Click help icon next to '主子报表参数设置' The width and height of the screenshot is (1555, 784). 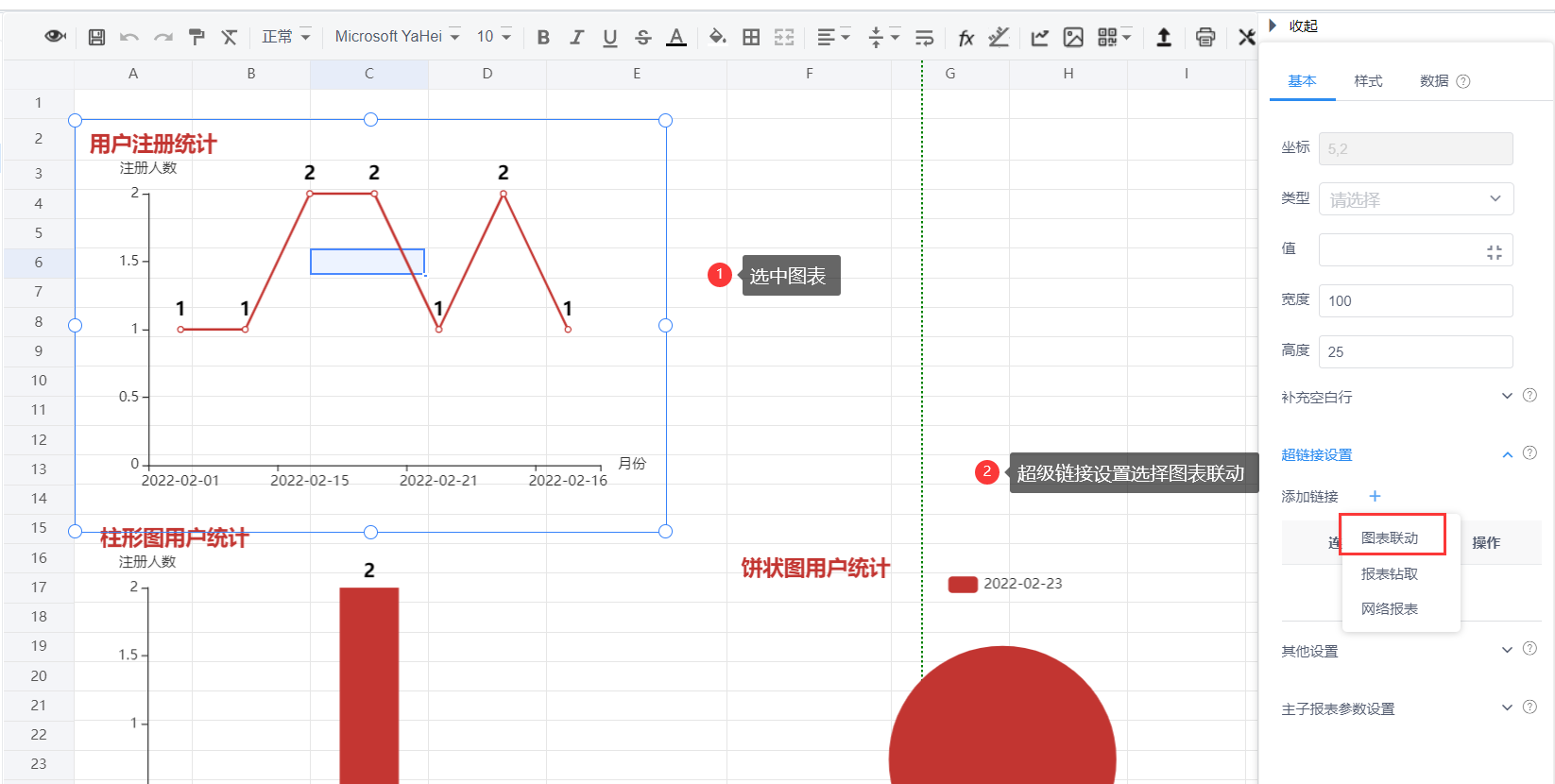(1529, 707)
